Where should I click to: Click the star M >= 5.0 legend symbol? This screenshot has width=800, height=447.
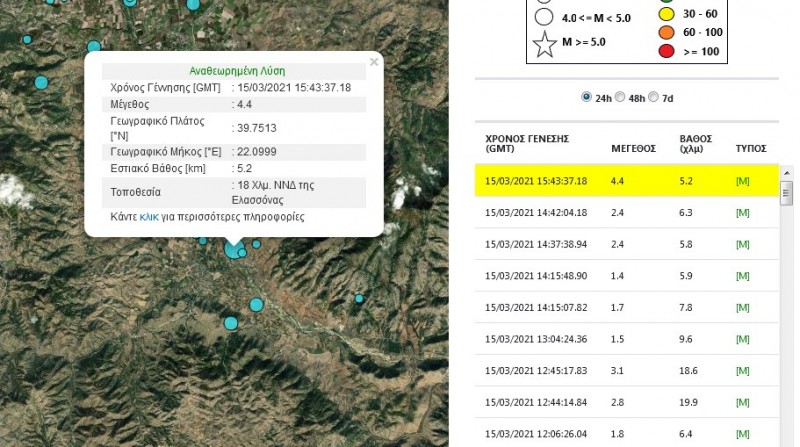[544, 44]
